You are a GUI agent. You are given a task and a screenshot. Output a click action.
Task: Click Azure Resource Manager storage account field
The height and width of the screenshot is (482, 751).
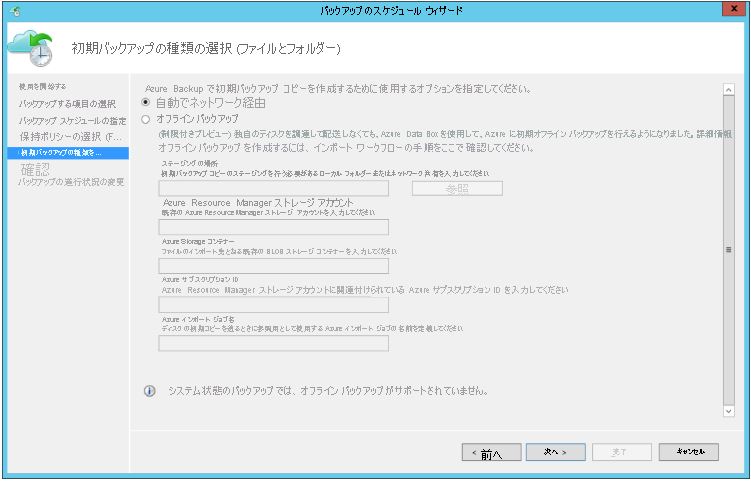coord(273,227)
